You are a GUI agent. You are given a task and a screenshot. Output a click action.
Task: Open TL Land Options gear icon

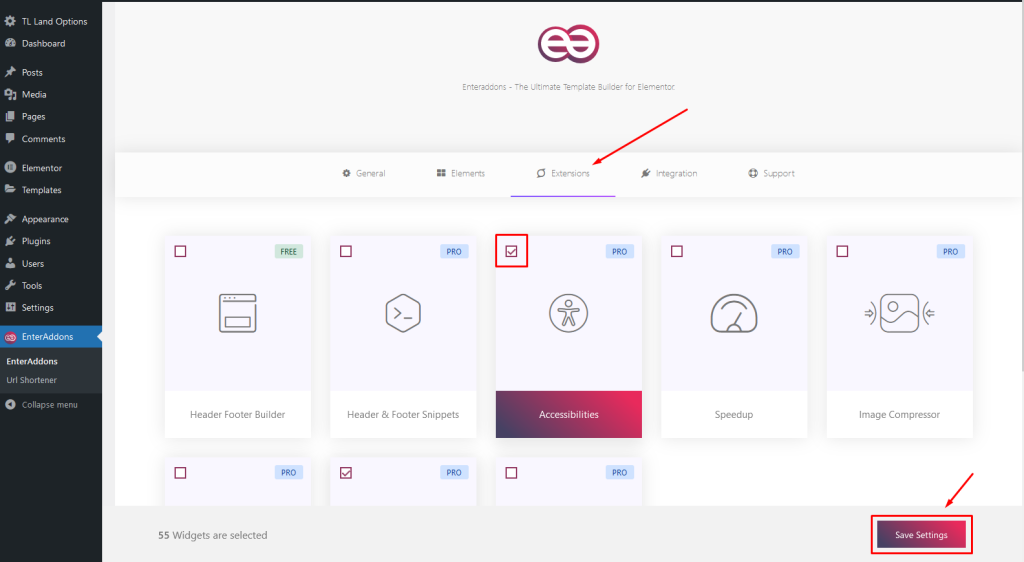(10, 21)
